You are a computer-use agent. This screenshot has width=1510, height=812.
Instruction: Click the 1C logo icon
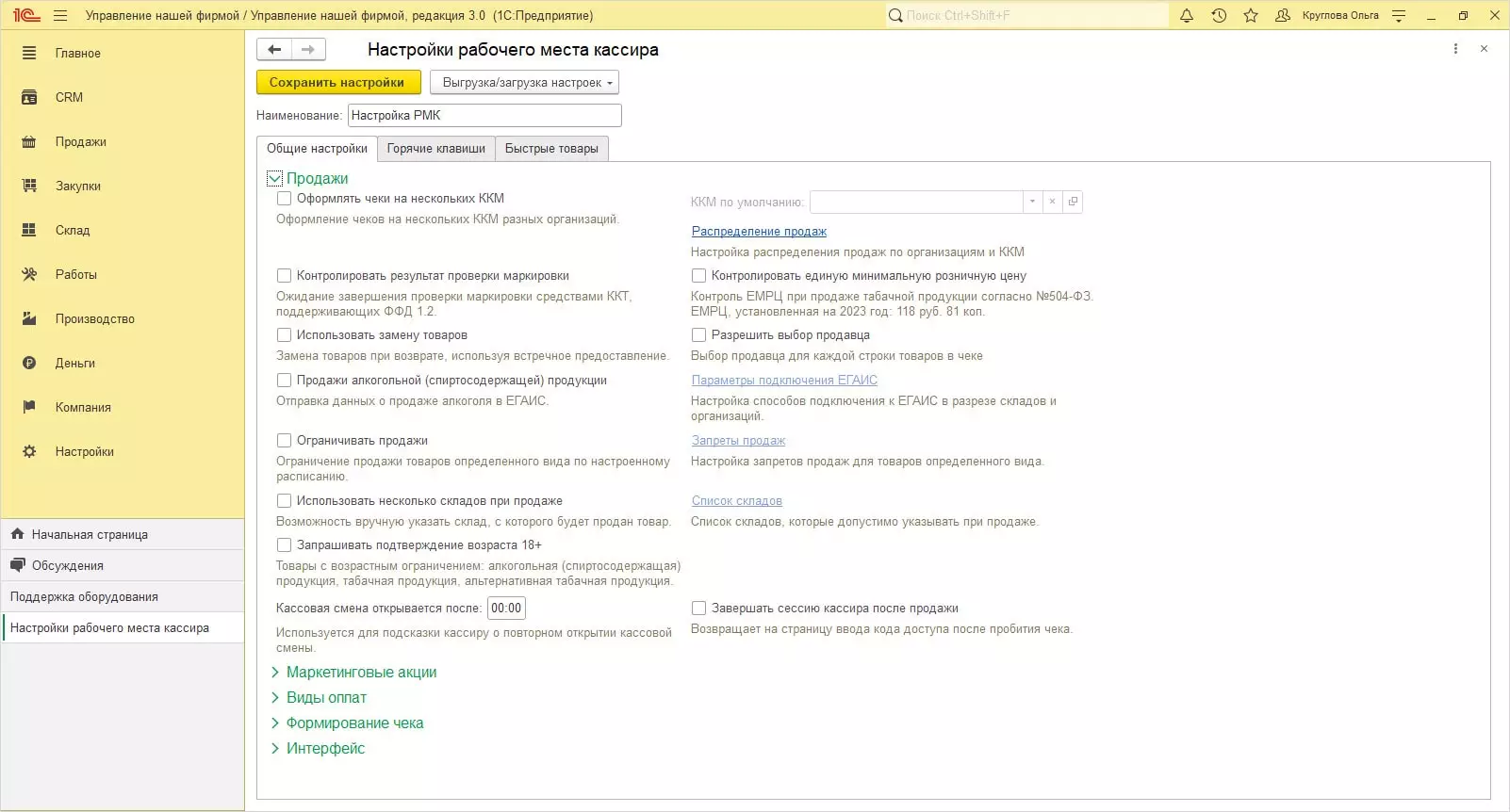(x=26, y=15)
